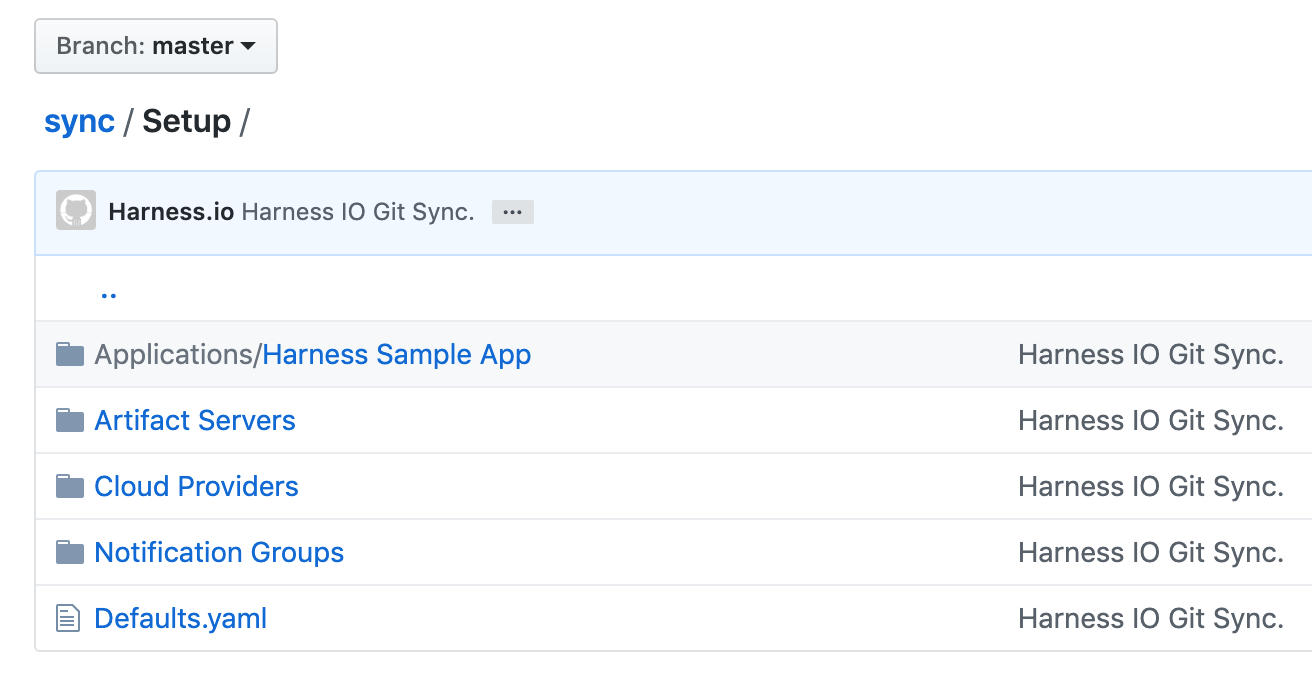The image size is (1312, 684).
Task: Click the folder icon beside Artifact Servers
Action: click(70, 420)
